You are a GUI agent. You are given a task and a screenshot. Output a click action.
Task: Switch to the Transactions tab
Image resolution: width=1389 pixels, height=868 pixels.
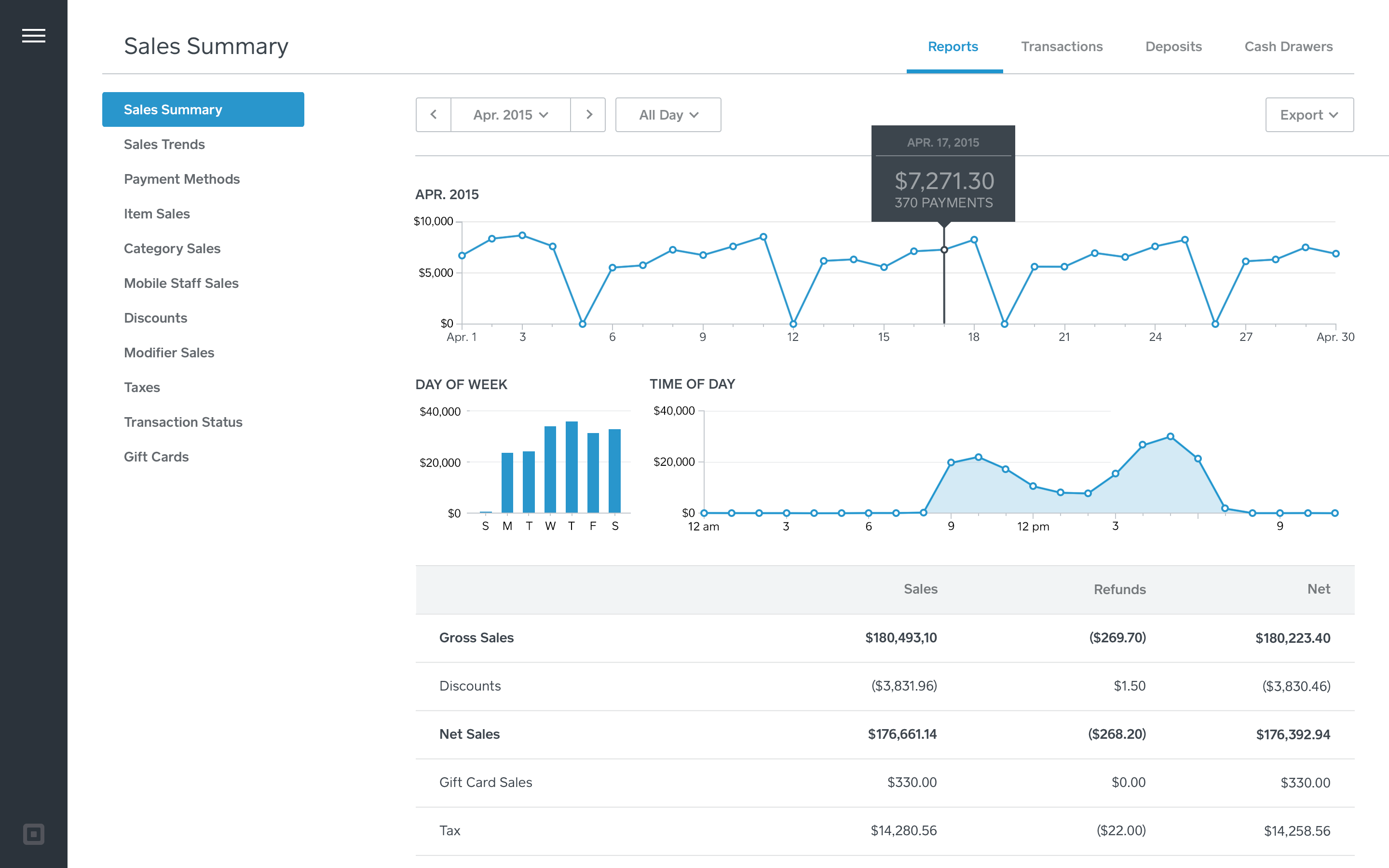[x=1062, y=46]
